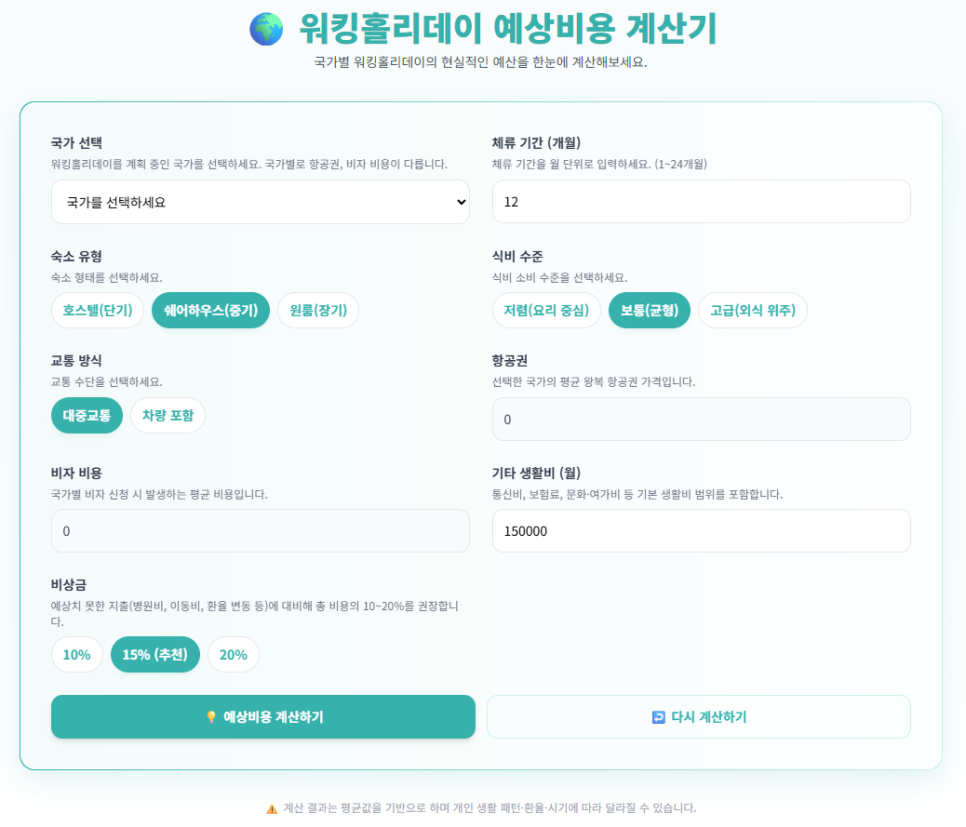Choose 원룸(장기) accommodation type
Viewport: 966px width, 827px height.
point(318,310)
